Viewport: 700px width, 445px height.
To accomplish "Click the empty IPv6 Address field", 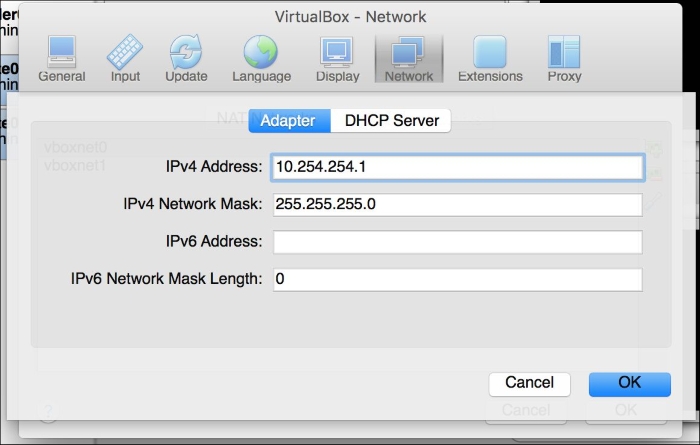I will point(458,242).
